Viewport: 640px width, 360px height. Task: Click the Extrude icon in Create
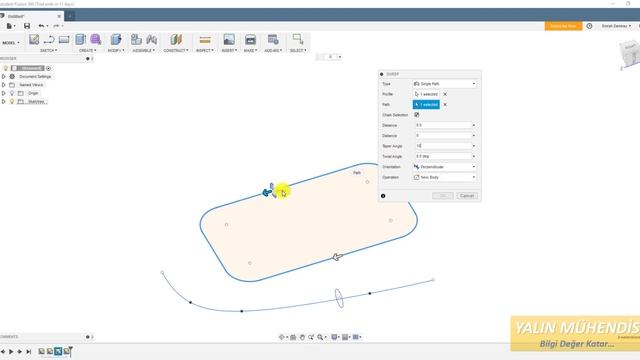(80, 40)
